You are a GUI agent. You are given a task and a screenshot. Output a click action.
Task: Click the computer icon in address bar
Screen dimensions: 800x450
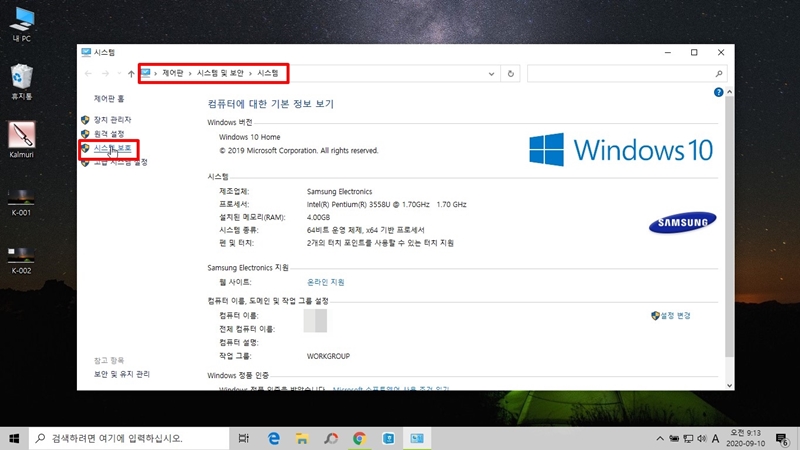point(146,73)
